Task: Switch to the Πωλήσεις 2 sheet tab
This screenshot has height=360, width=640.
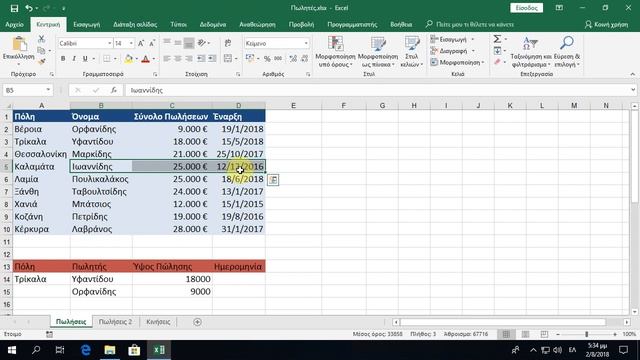Action: [116, 322]
